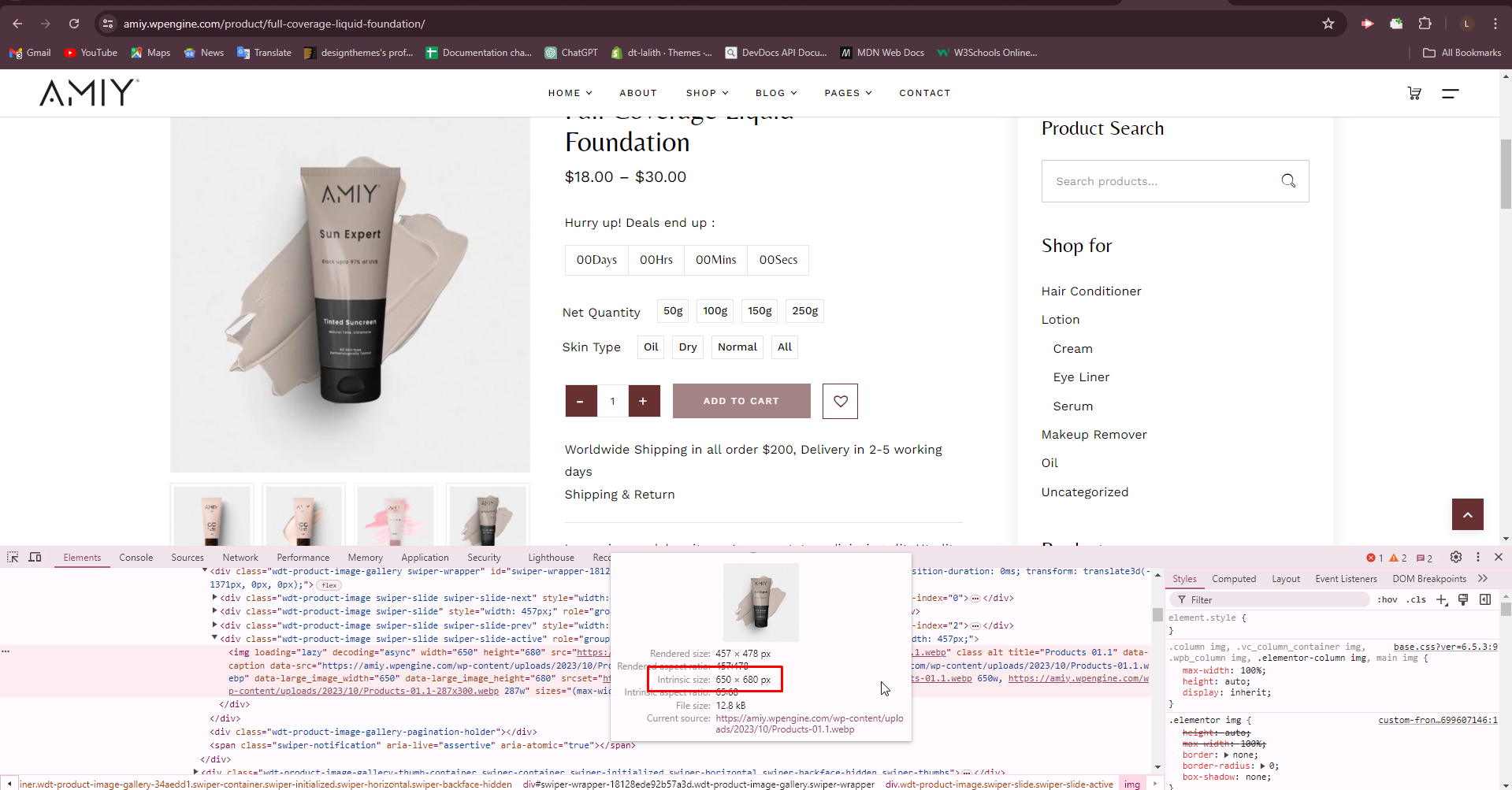This screenshot has width=1512, height=790.
Task: Toggle computed styles sidebar icon
Action: point(1485,599)
